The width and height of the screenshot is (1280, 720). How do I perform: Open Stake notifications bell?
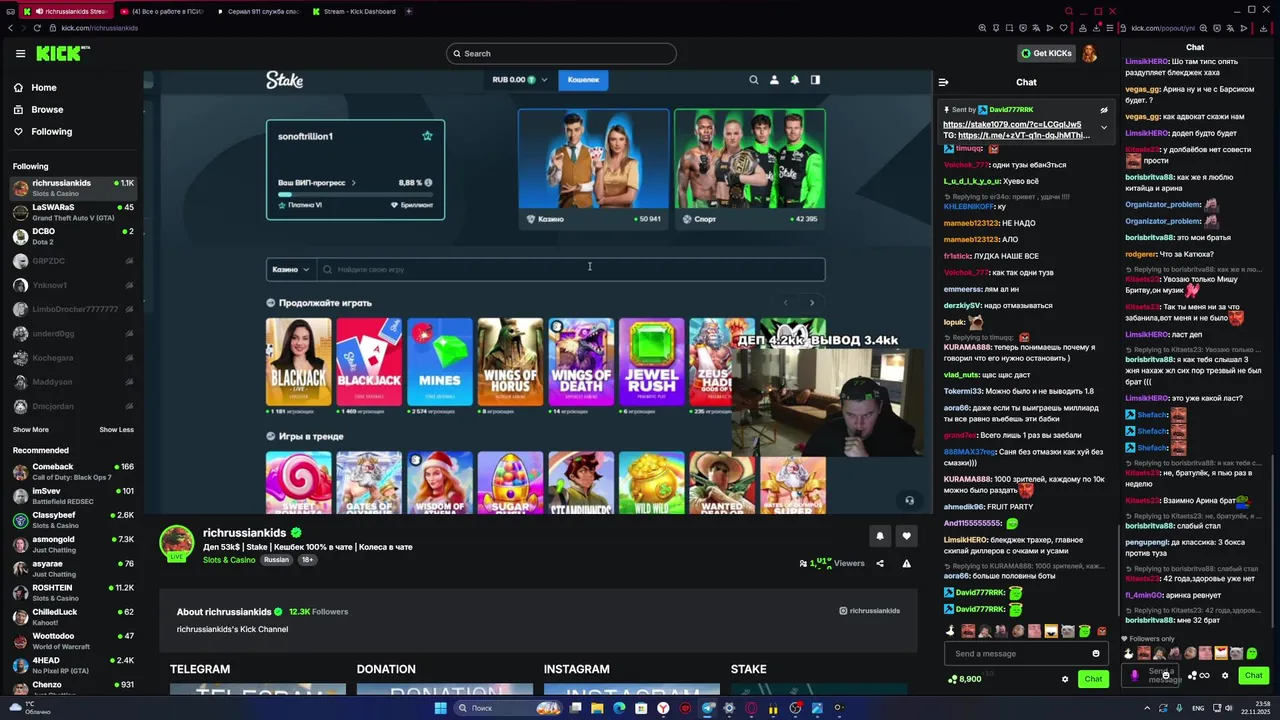(795, 80)
